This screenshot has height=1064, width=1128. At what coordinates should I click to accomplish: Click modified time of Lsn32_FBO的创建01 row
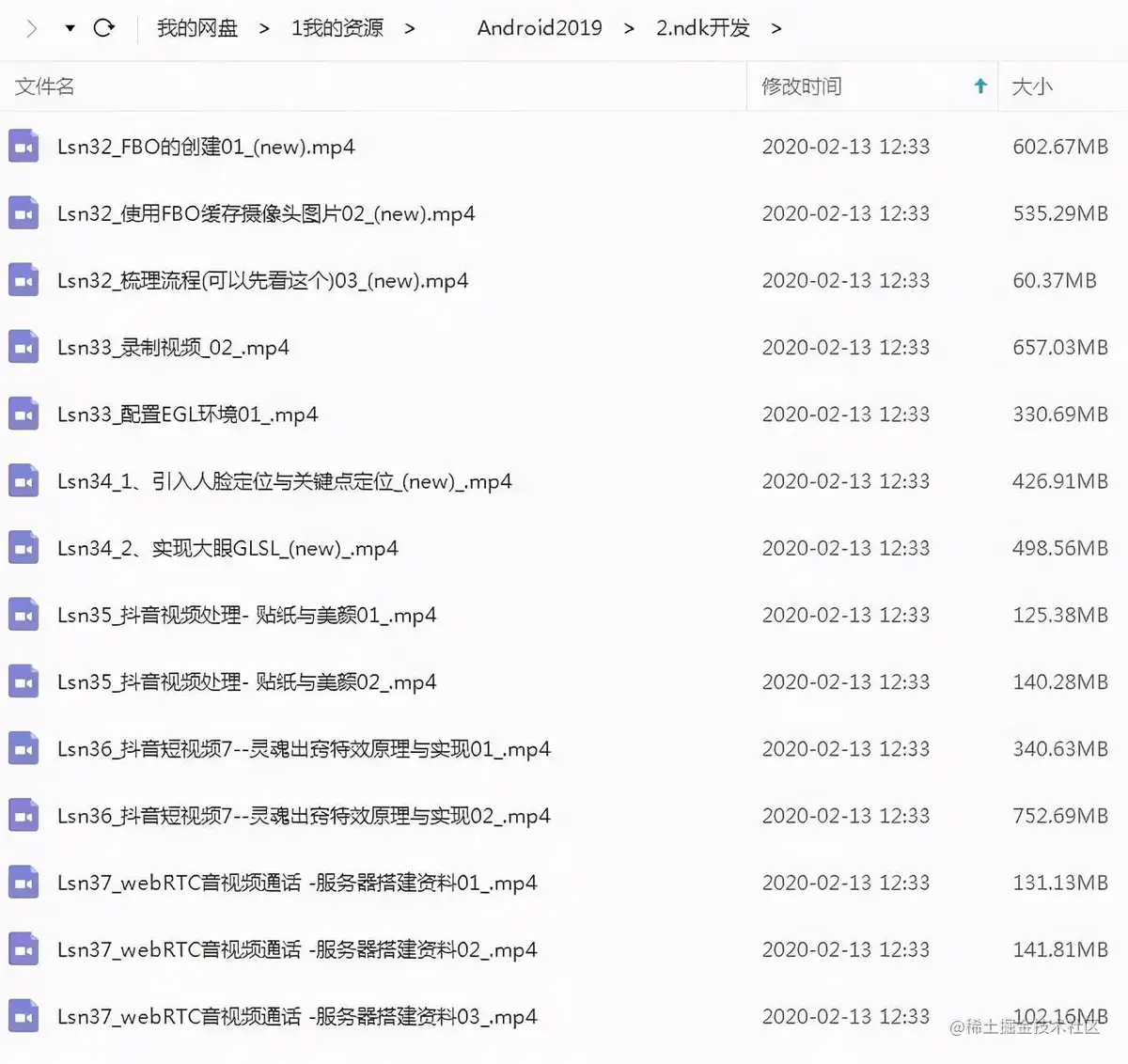846,147
